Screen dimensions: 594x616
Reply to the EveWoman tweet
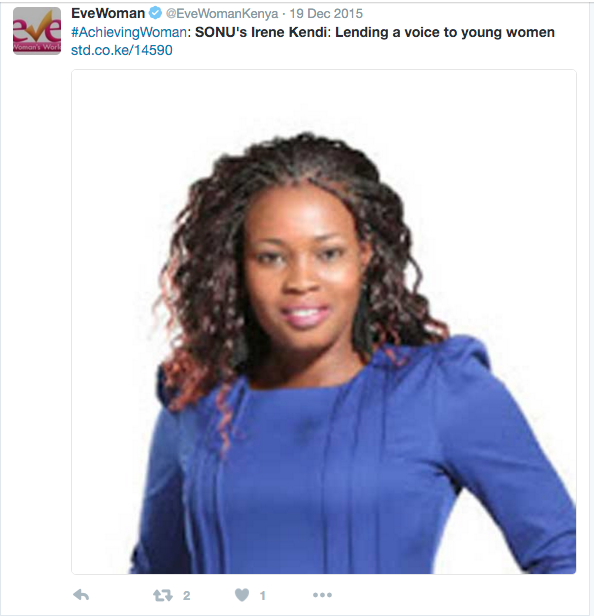[x=81, y=595]
